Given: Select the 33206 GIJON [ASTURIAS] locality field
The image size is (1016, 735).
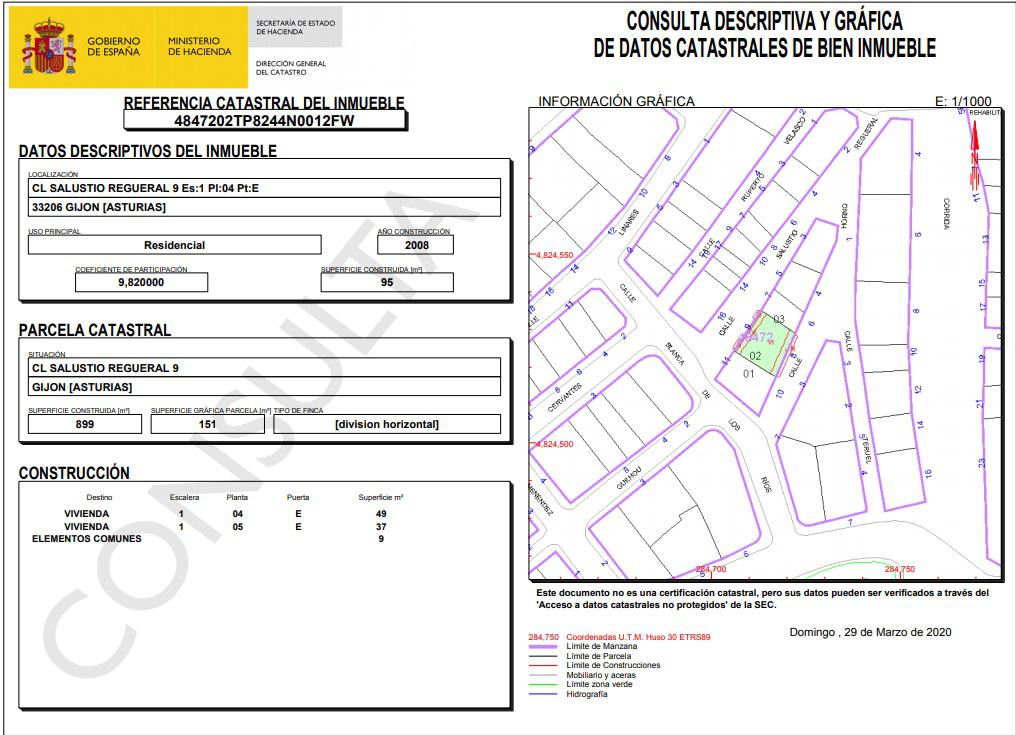Looking at the screenshot, I should click(264, 207).
